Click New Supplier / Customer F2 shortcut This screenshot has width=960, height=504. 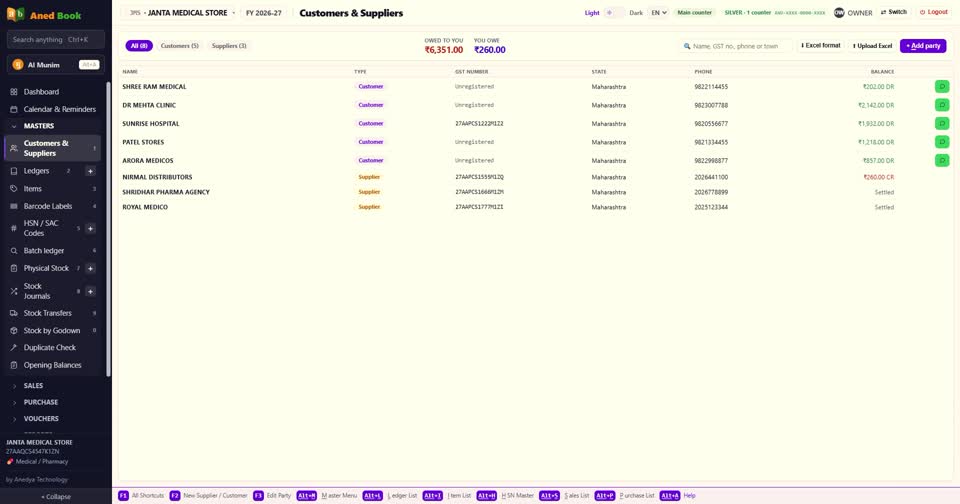point(208,495)
